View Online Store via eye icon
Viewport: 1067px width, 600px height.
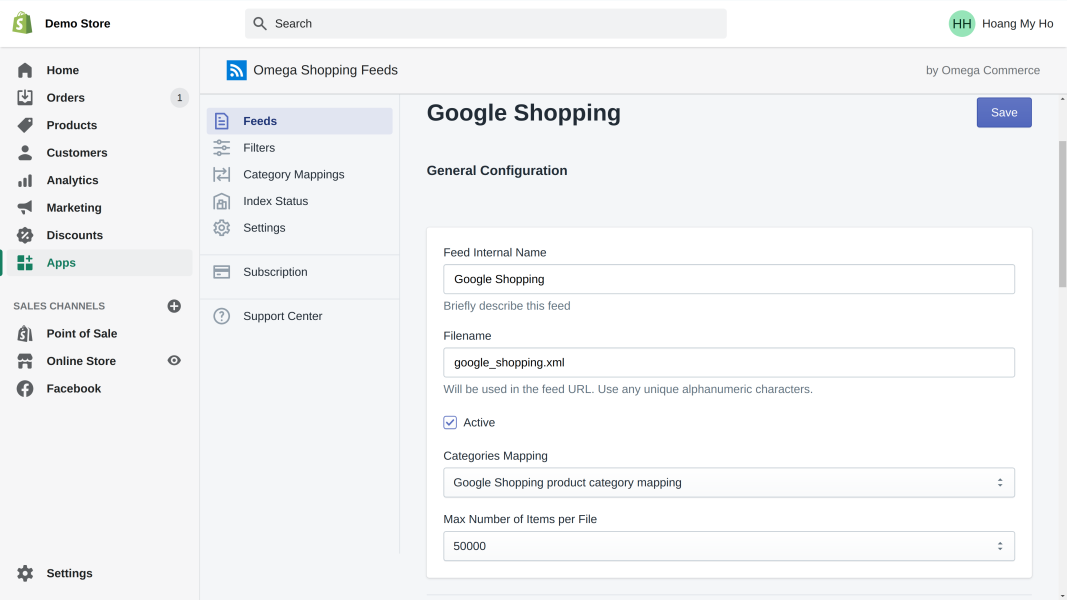click(x=174, y=361)
